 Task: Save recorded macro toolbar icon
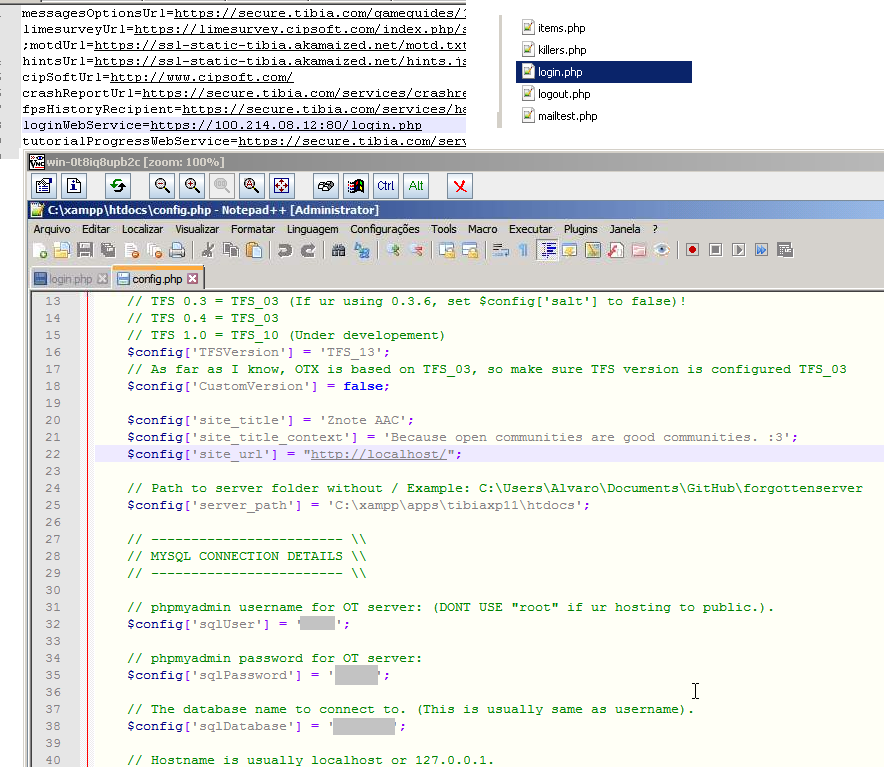[x=785, y=250]
